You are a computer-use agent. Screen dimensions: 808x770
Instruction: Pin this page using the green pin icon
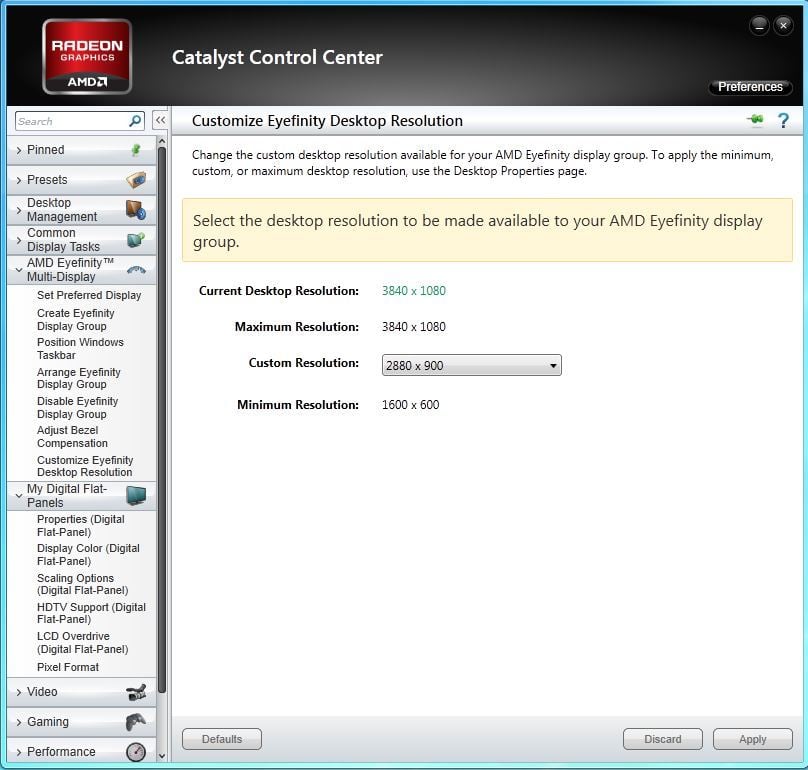pyautogui.click(x=755, y=121)
